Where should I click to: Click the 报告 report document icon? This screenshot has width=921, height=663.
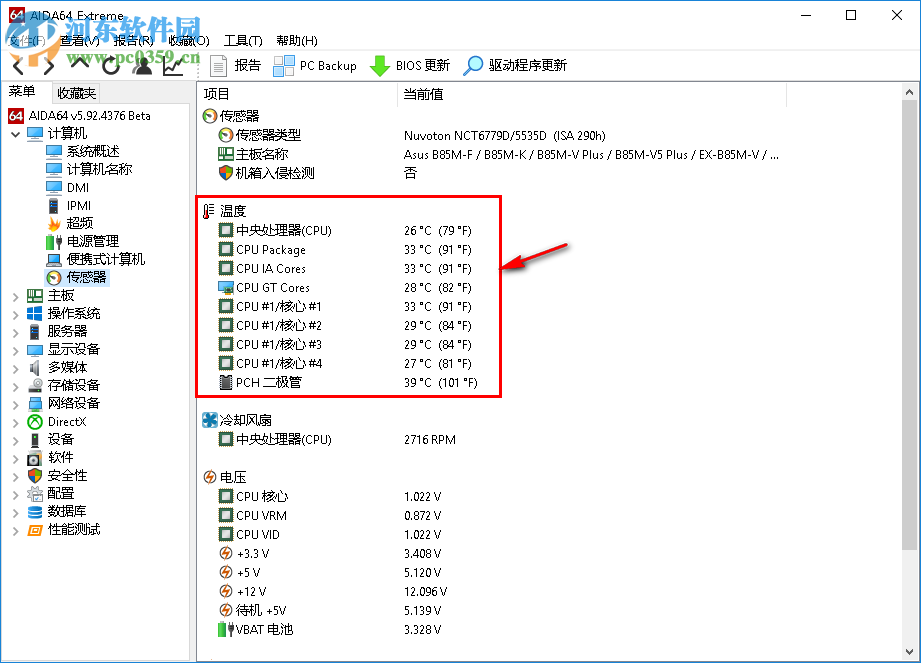coord(219,66)
